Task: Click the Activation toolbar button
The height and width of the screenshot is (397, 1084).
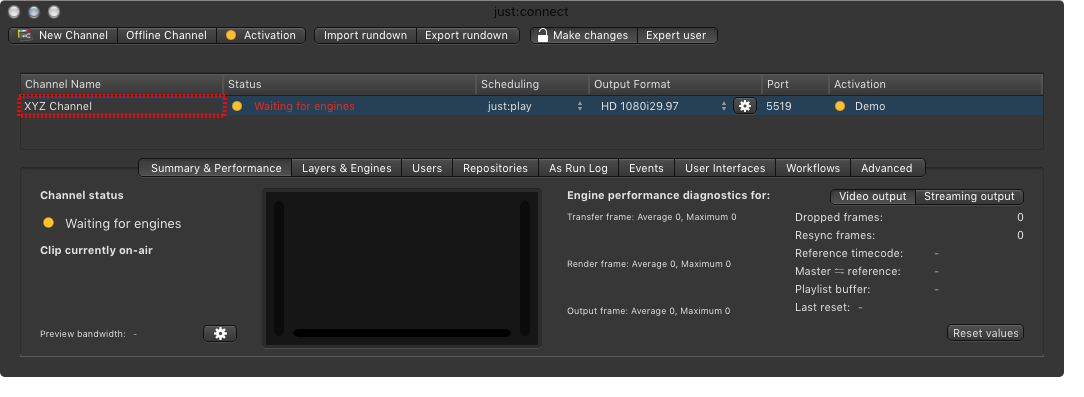Action: click(x=261, y=35)
